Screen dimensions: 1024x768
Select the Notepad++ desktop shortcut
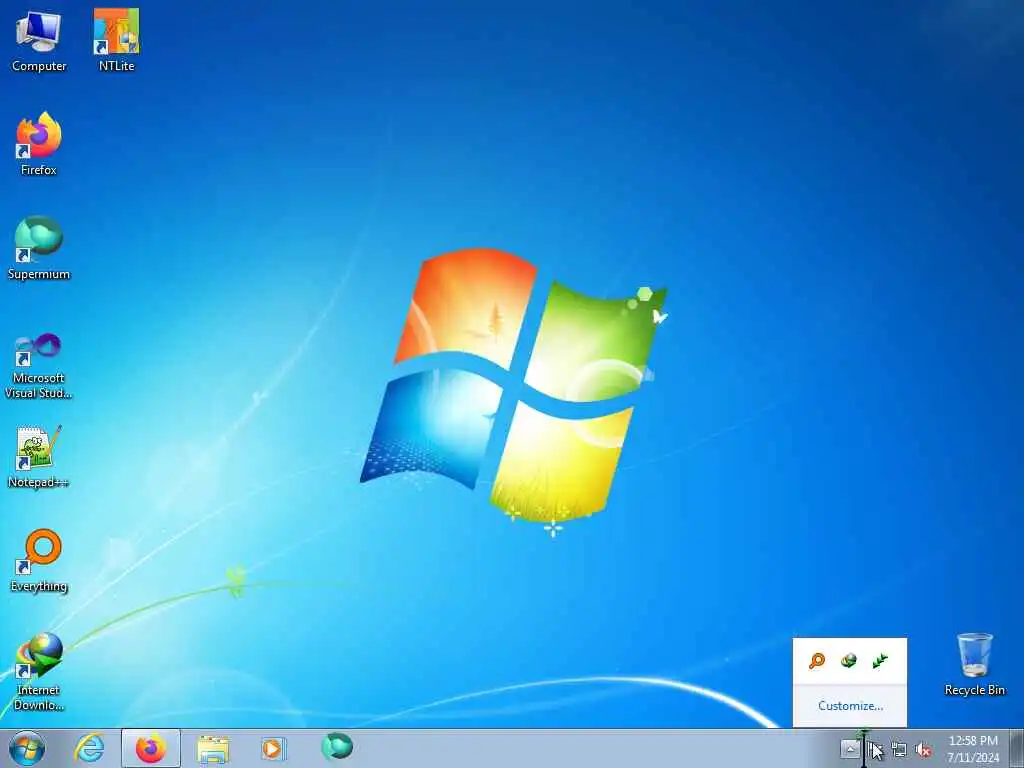[x=39, y=456]
